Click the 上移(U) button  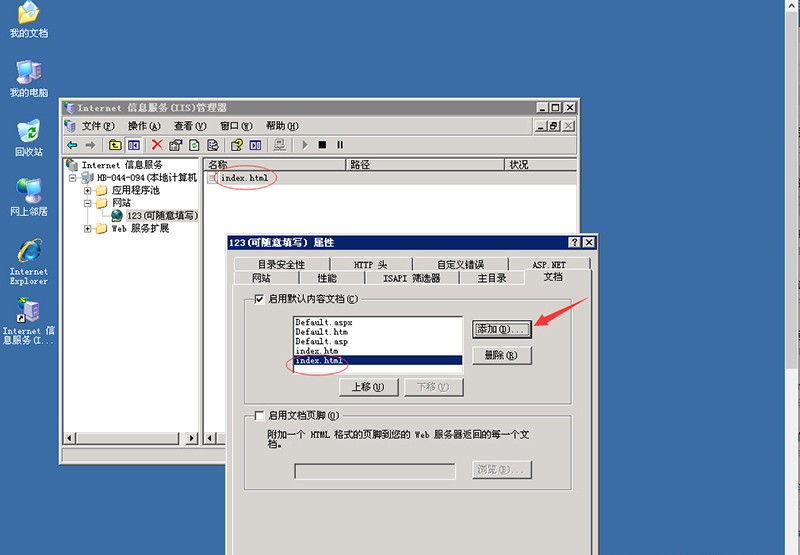point(369,386)
